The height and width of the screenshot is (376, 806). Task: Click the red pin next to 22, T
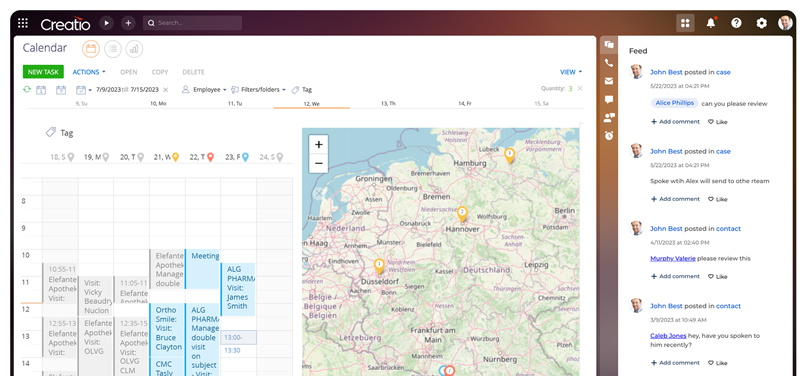(x=210, y=157)
